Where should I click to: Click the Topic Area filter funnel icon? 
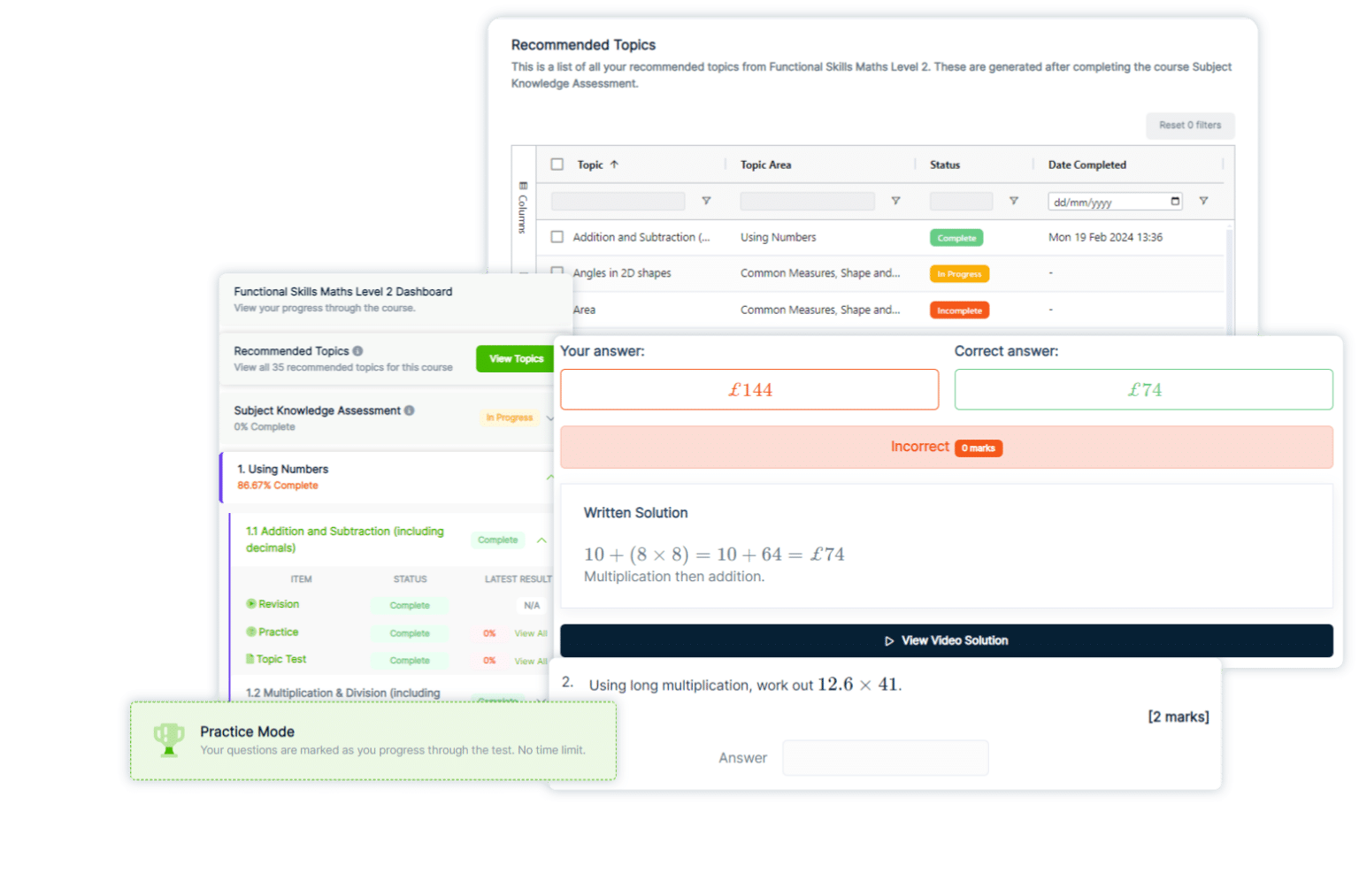tap(895, 201)
